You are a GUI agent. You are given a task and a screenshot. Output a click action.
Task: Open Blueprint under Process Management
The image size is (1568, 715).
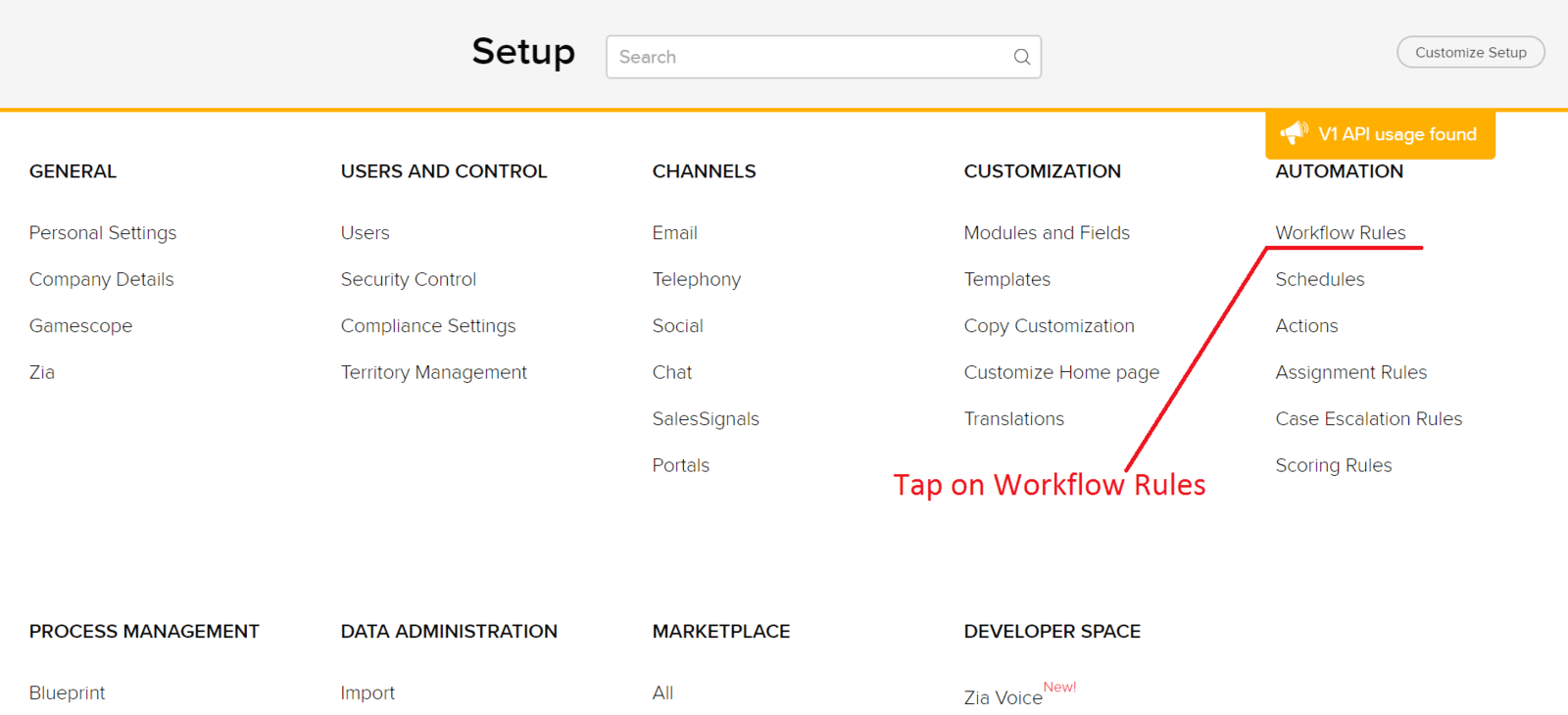pos(68,693)
